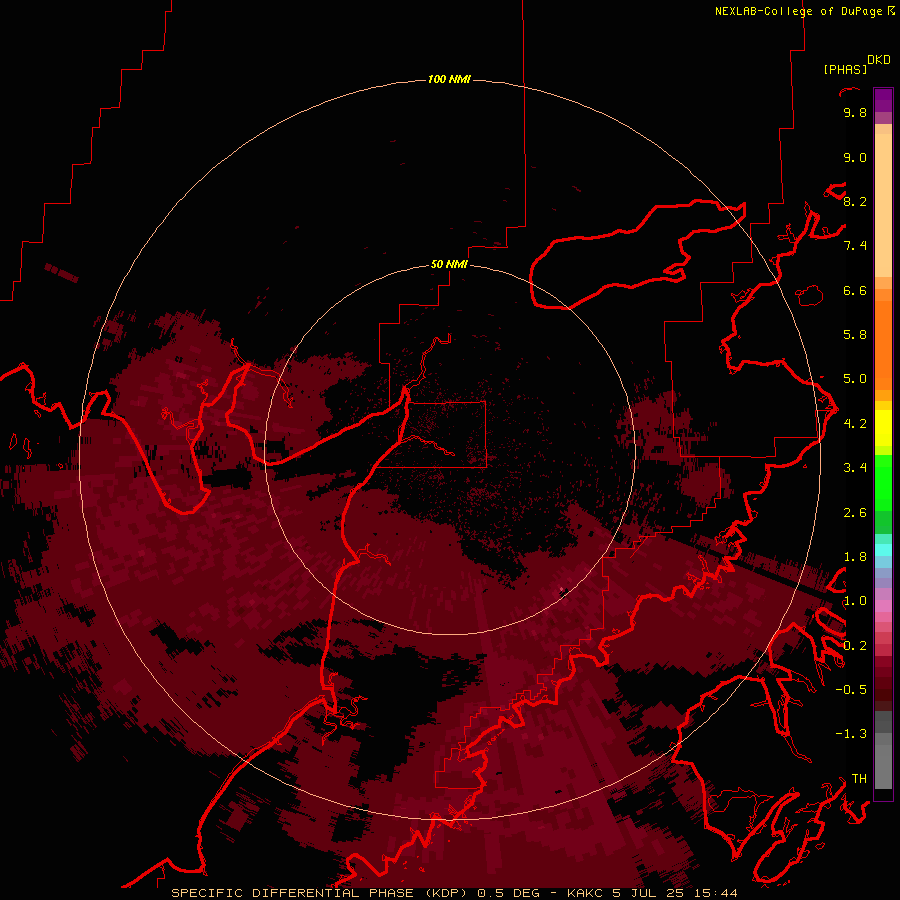This screenshot has height=900, width=900.
Task: Click the Specific Differential Phase KAKC caption
Action: click(x=455, y=893)
